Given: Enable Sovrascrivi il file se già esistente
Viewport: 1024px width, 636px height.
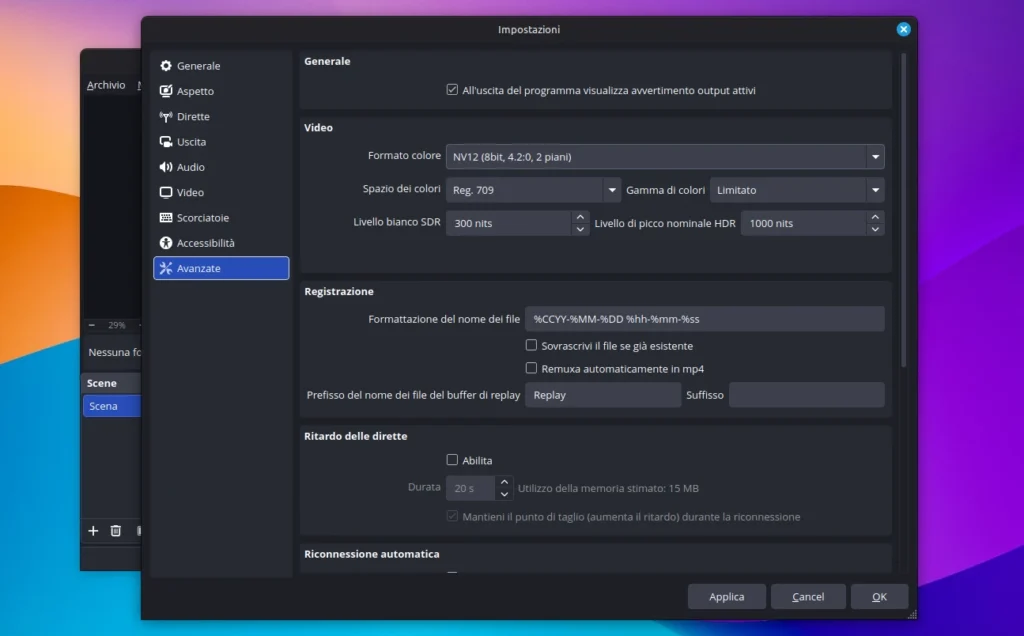Looking at the screenshot, I should tap(532, 346).
